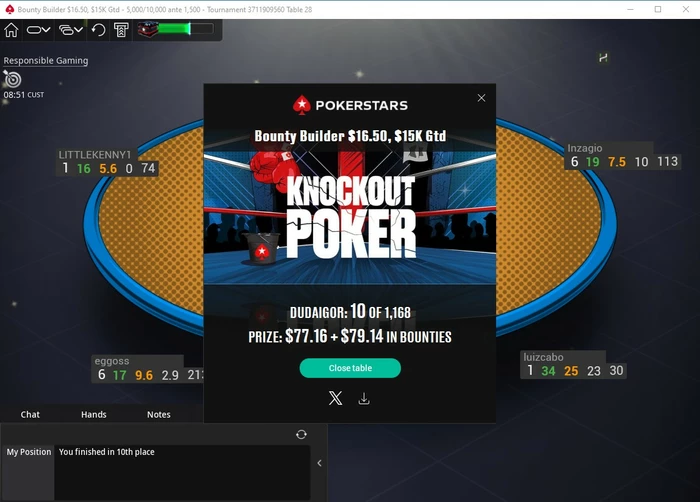Click the green Close table button
The width and height of the screenshot is (700, 502).
350,368
